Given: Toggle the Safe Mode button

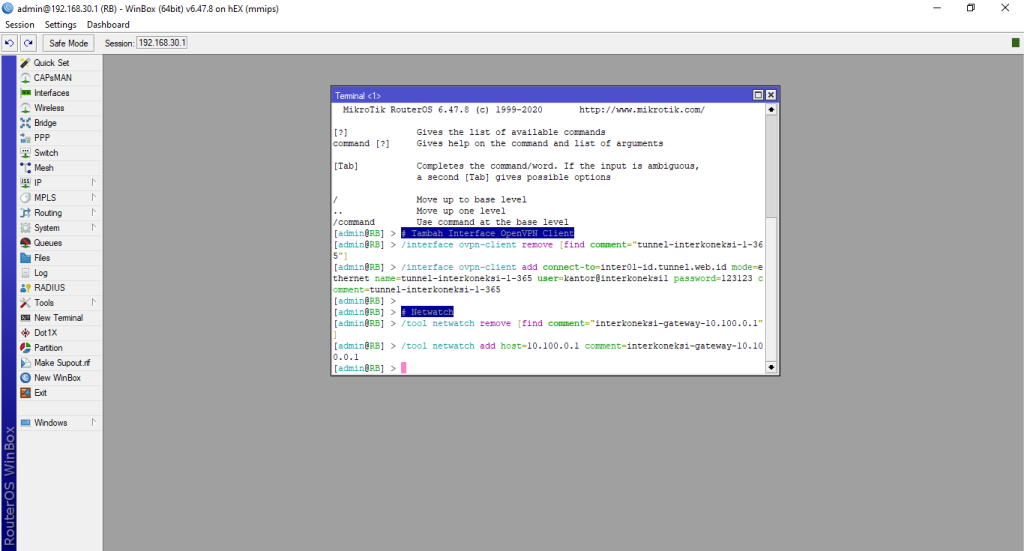Looking at the screenshot, I should click(x=69, y=43).
